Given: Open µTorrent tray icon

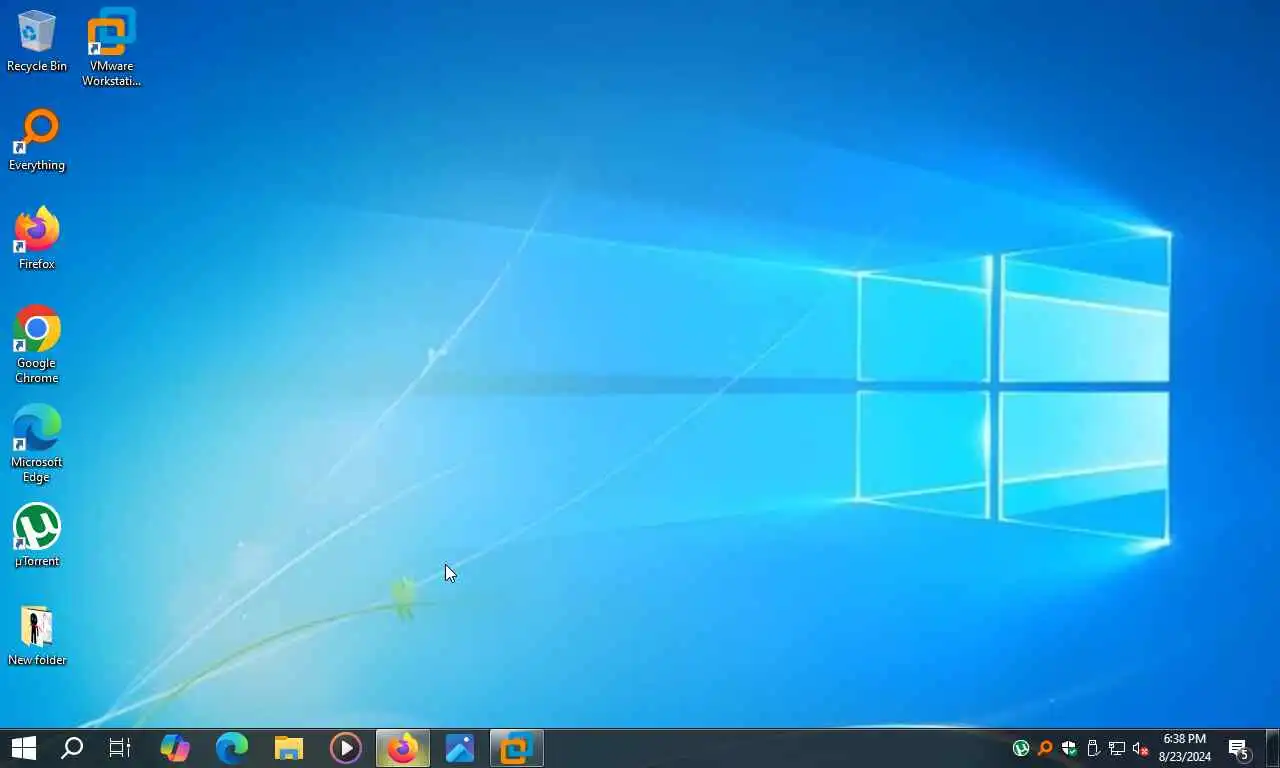Looking at the screenshot, I should click(1021, 748).
